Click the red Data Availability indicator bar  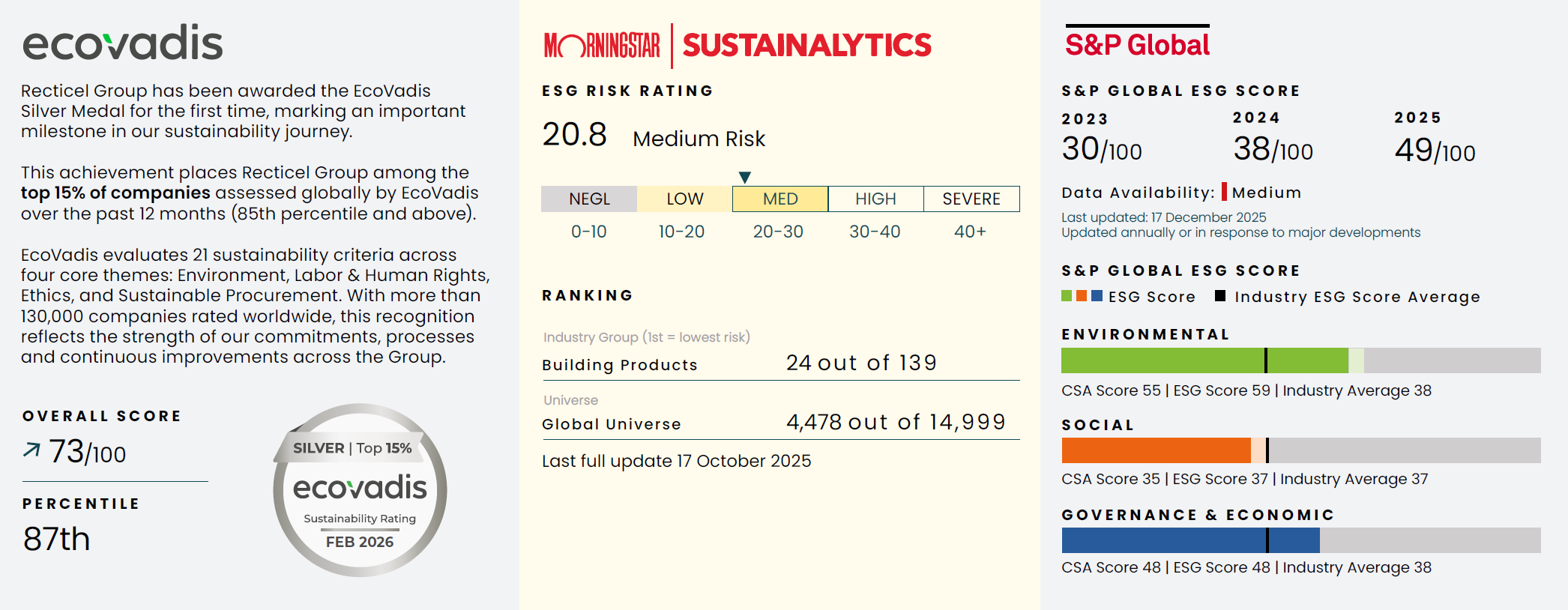[x=1224, y=192]
